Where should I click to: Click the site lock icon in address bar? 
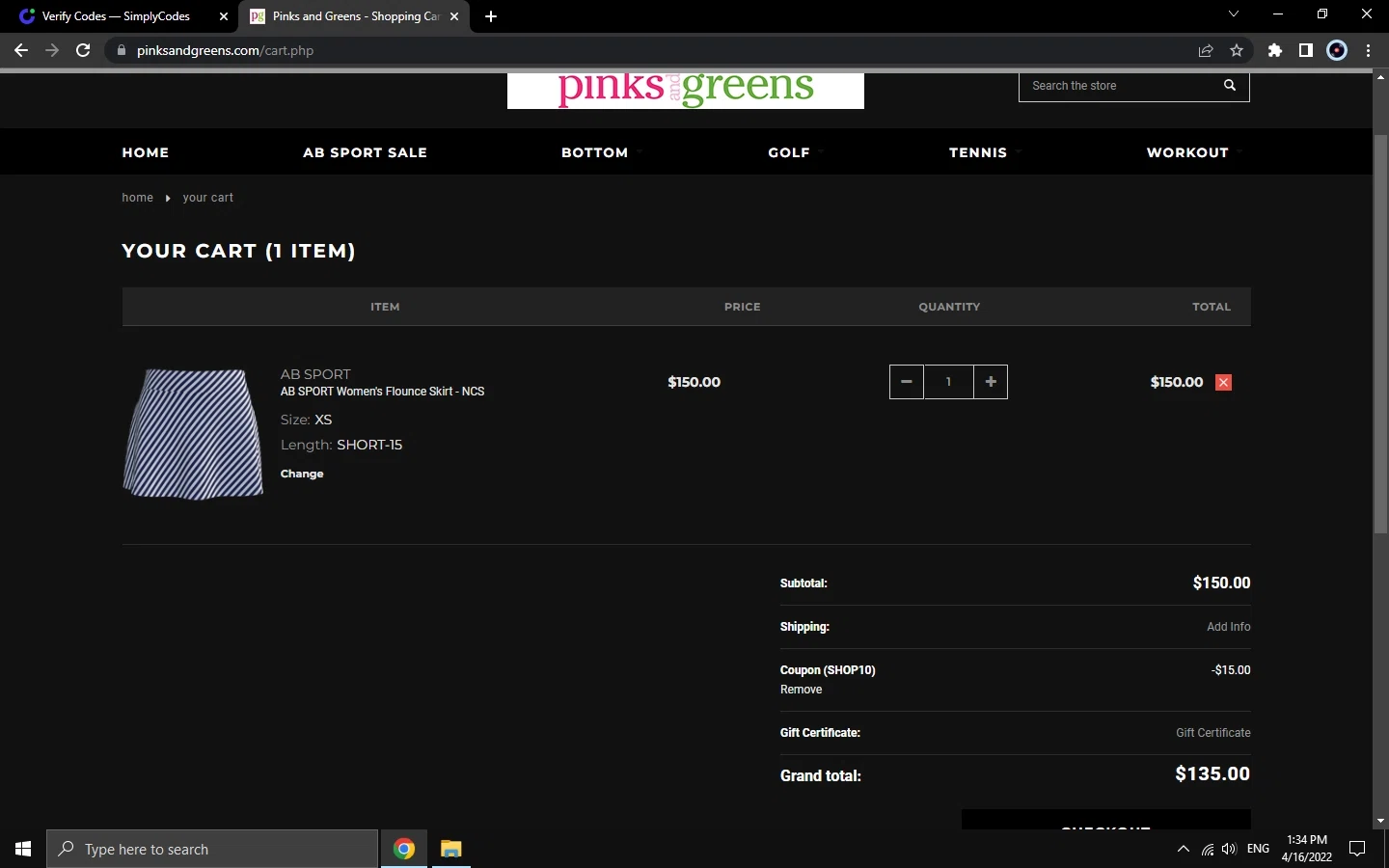click(x=121, y=50)
